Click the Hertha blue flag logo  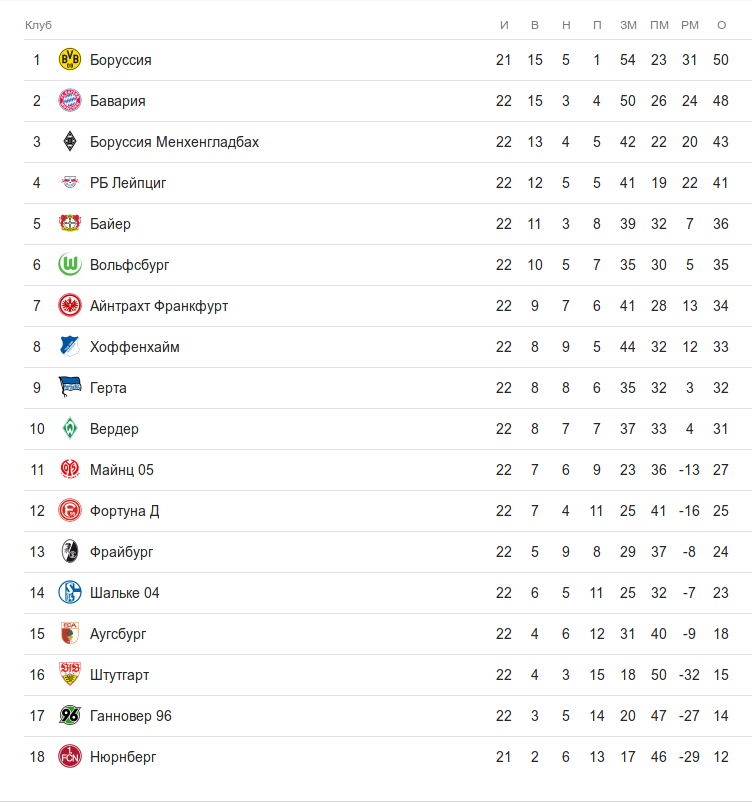click(70, 388)
